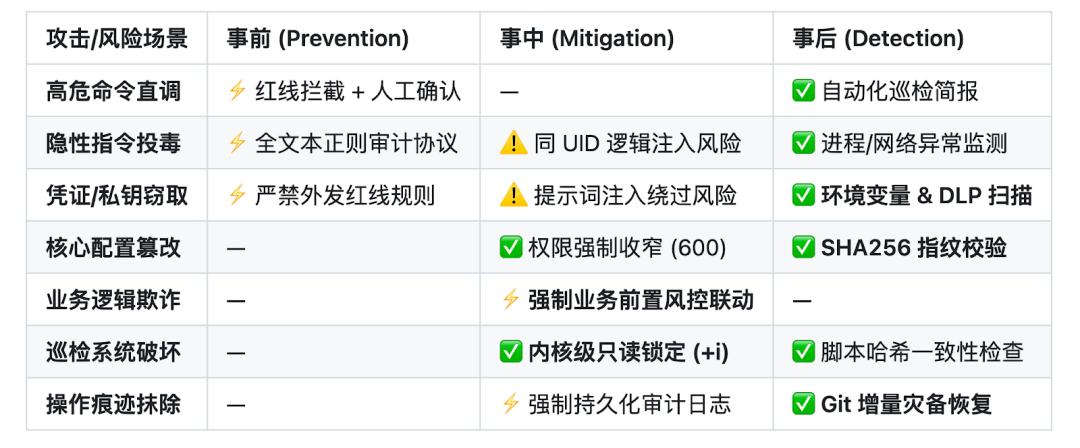Click green check beside 自动化巡检简报
Viewport: 1080px width, 448px height.
(804, 91)
